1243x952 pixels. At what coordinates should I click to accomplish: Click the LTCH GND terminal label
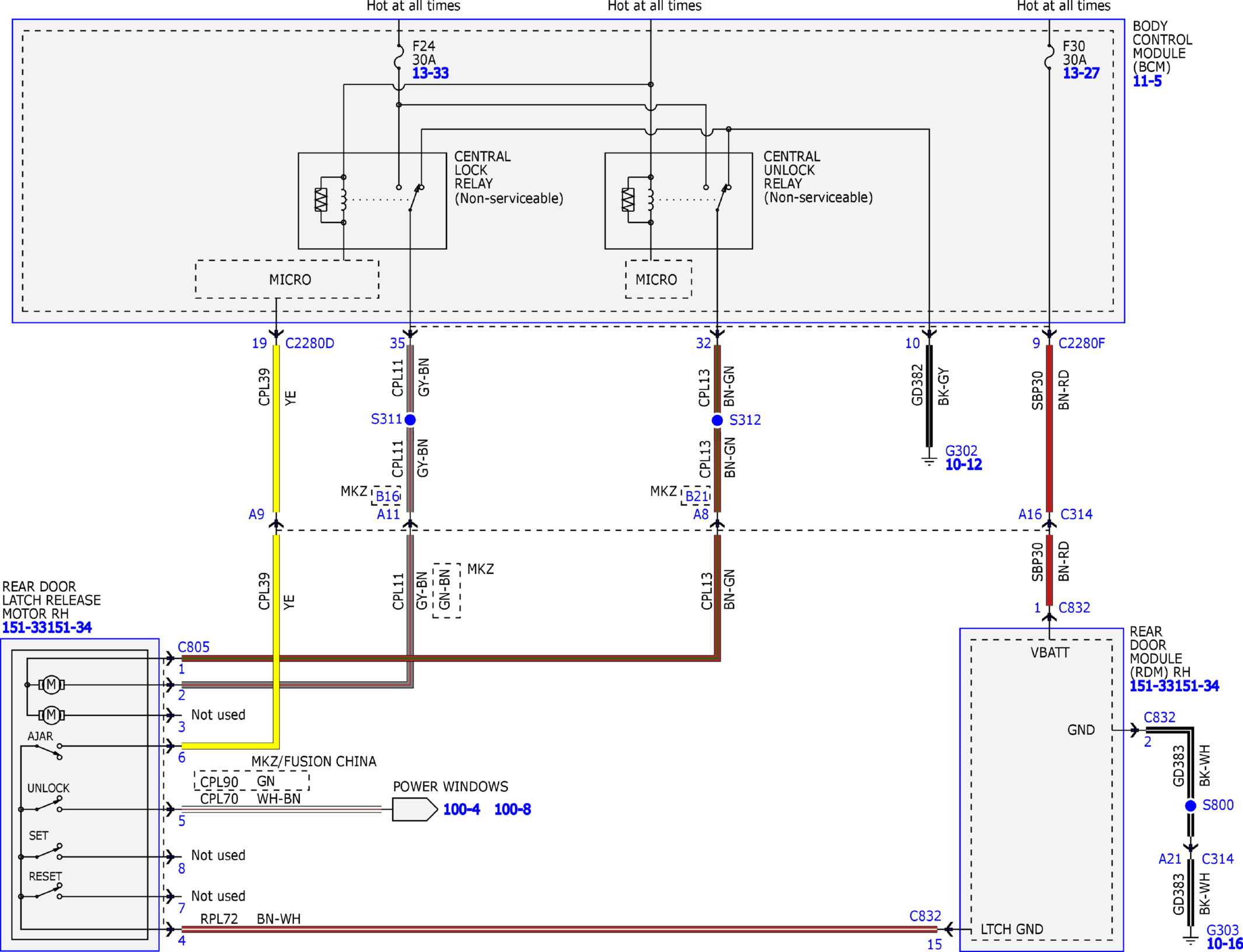point(1012,929)
